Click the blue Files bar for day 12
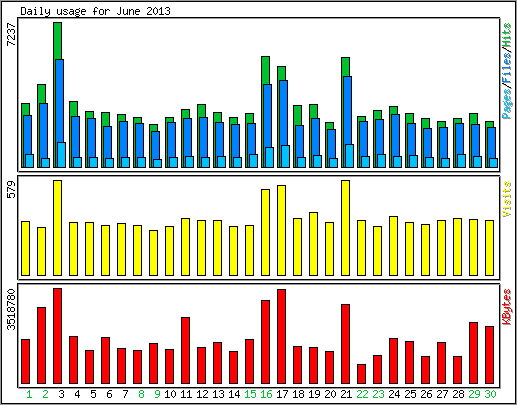The width and height of the screenshot is (517, 405). (x=204, y=137)
